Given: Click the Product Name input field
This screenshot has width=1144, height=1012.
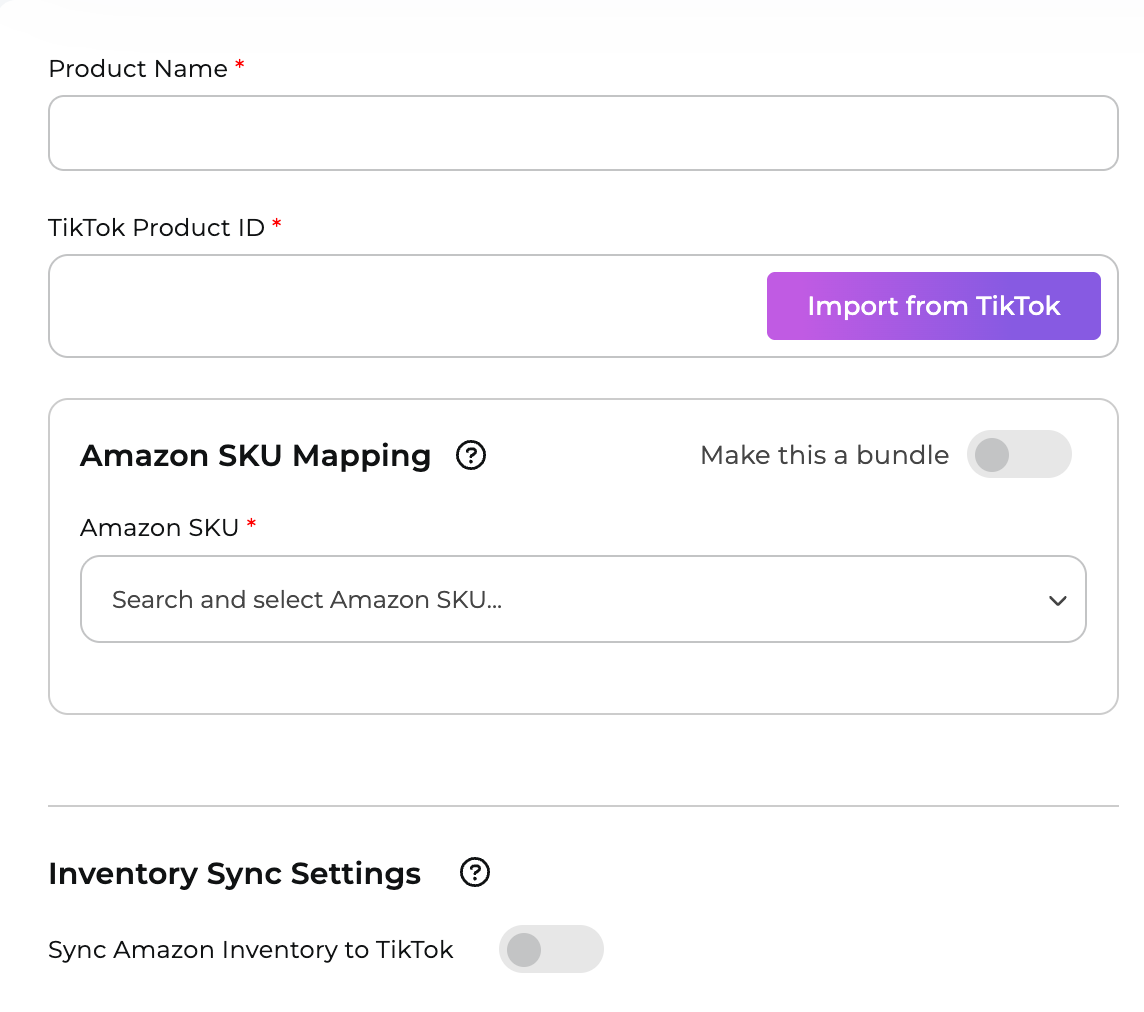Looking at the screenshot, I should coord(583,133).
